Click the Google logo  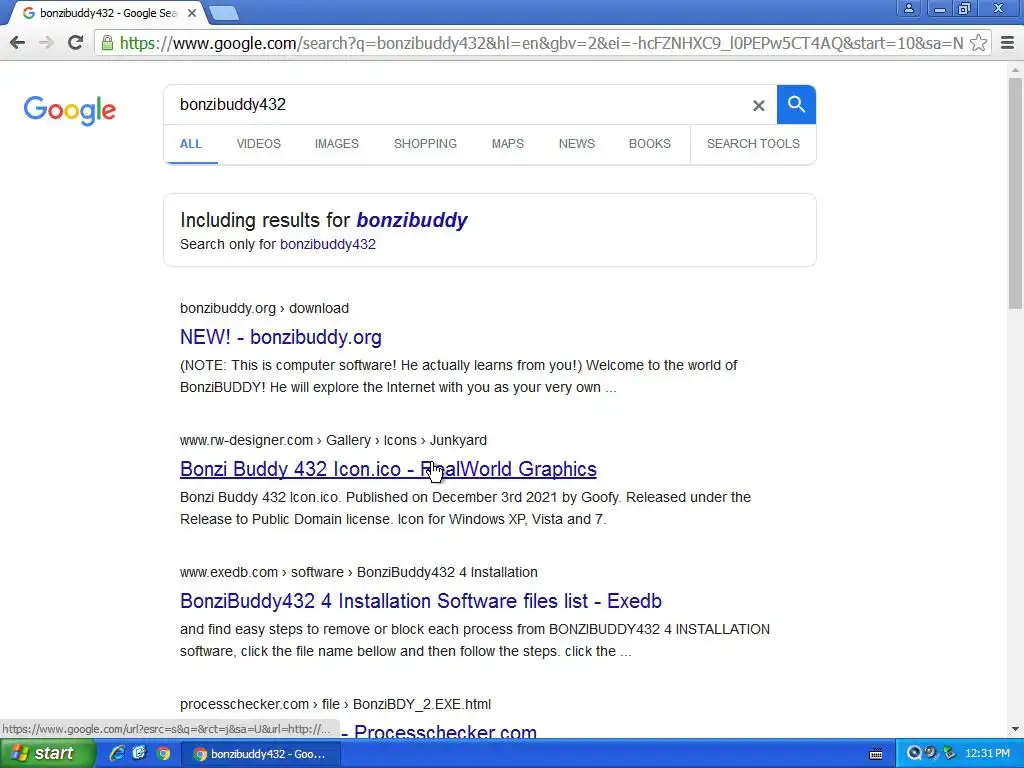click(x=70, y=110)
